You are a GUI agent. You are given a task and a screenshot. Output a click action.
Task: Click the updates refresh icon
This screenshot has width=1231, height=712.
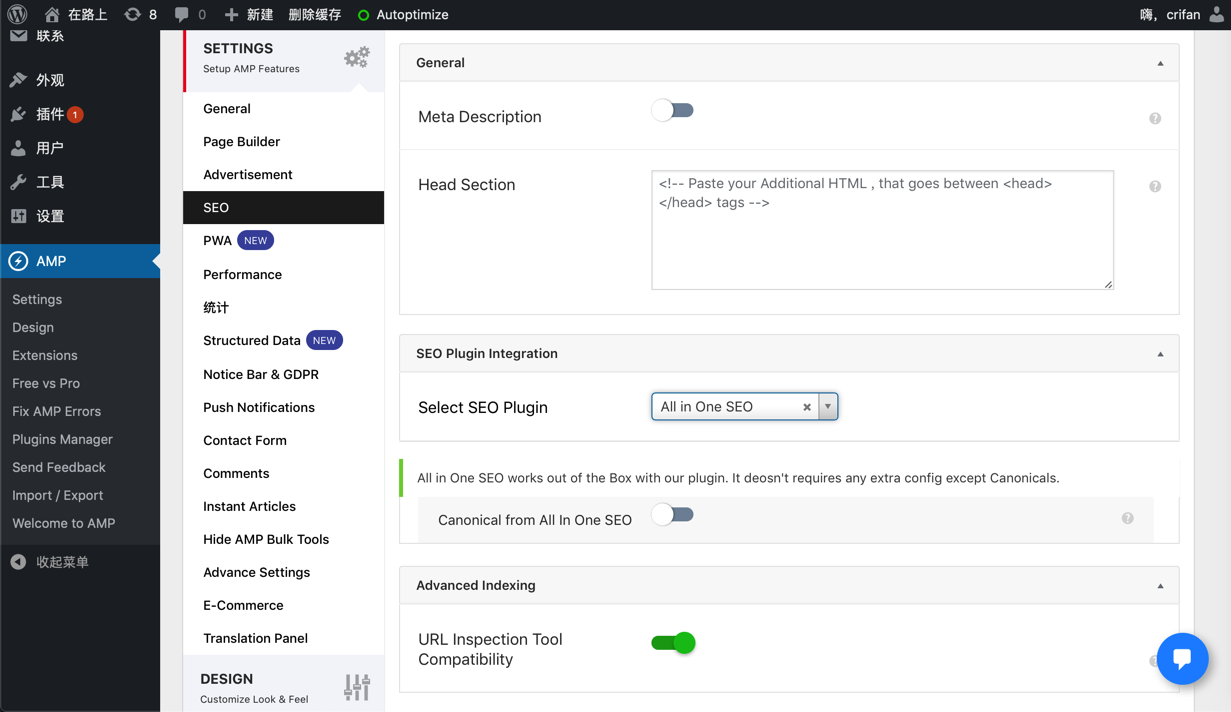(x=132, y=14)
